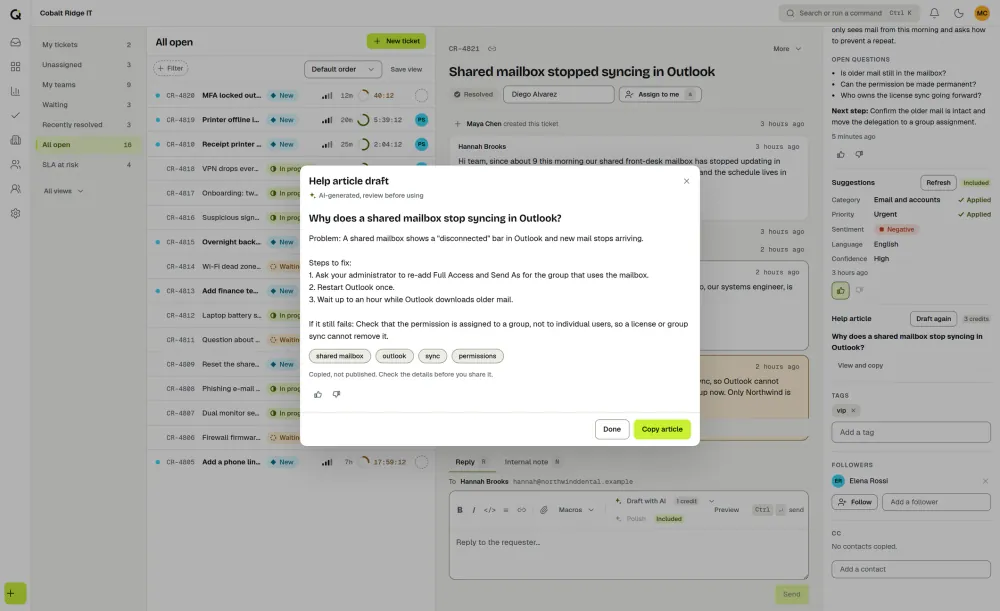Click Draft again for help article
This screenshot has height=611, width=1000.
pos(933,318)
